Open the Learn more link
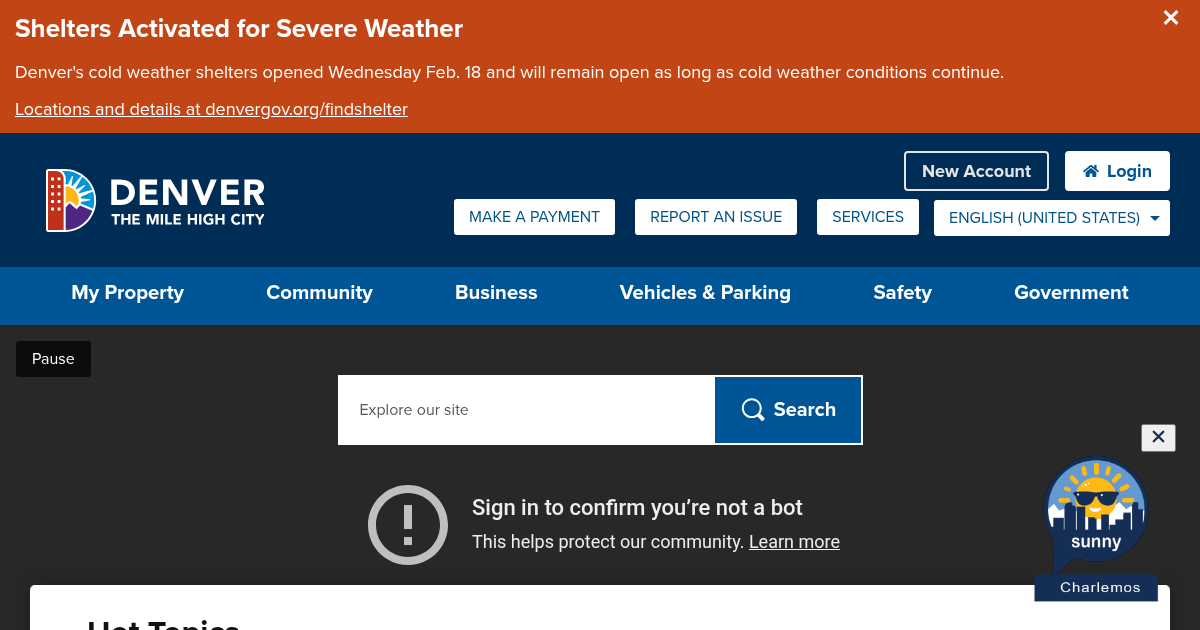 794,542
